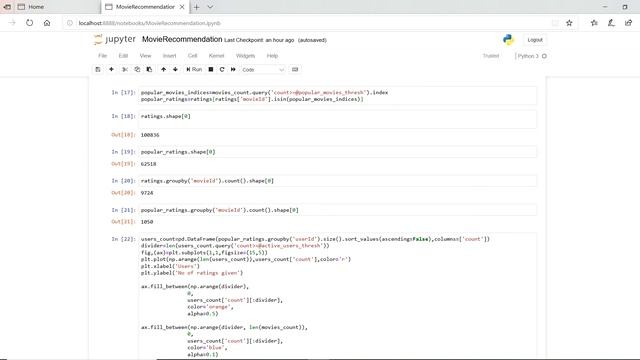Click output value 100836
Image resolution: width=640 pixels, height=360 pixels.
150,135
